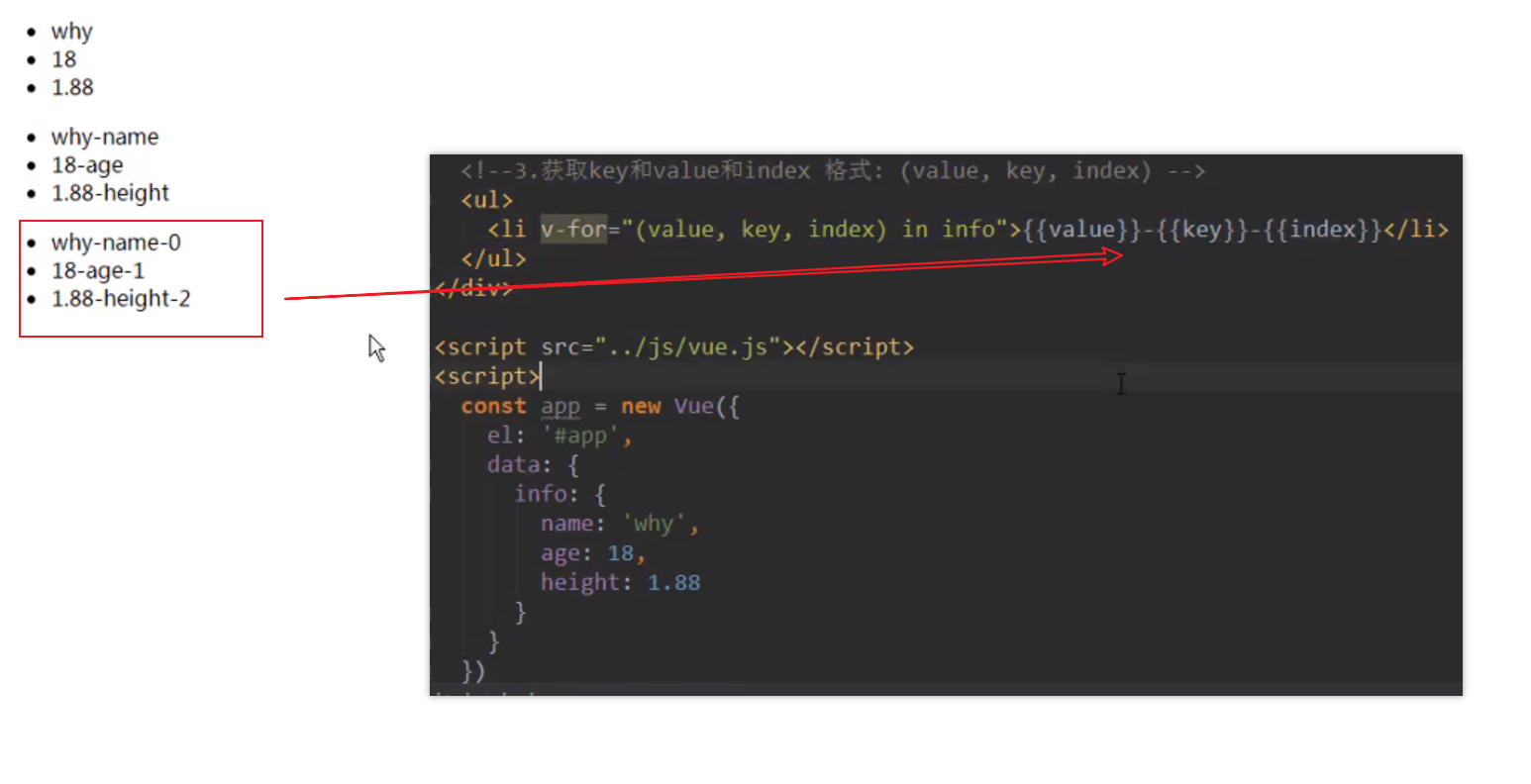The width and height of the screenshot is (1531, 784).
Task: Click '(value, key, index) in info' expression
Action: pos(814,230)
